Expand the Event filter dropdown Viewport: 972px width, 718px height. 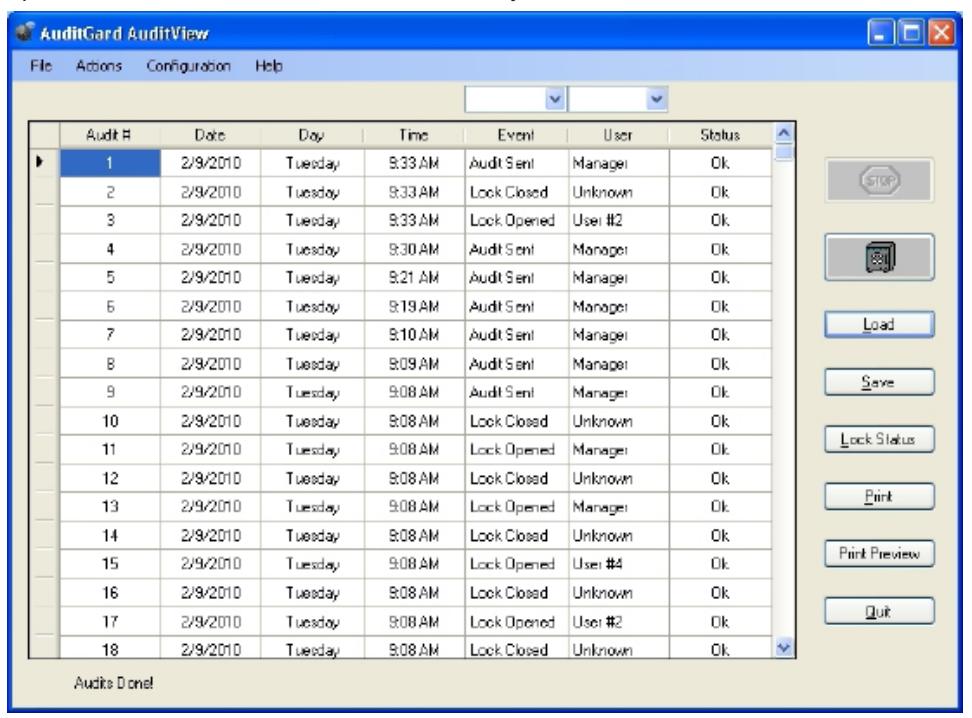555,99
